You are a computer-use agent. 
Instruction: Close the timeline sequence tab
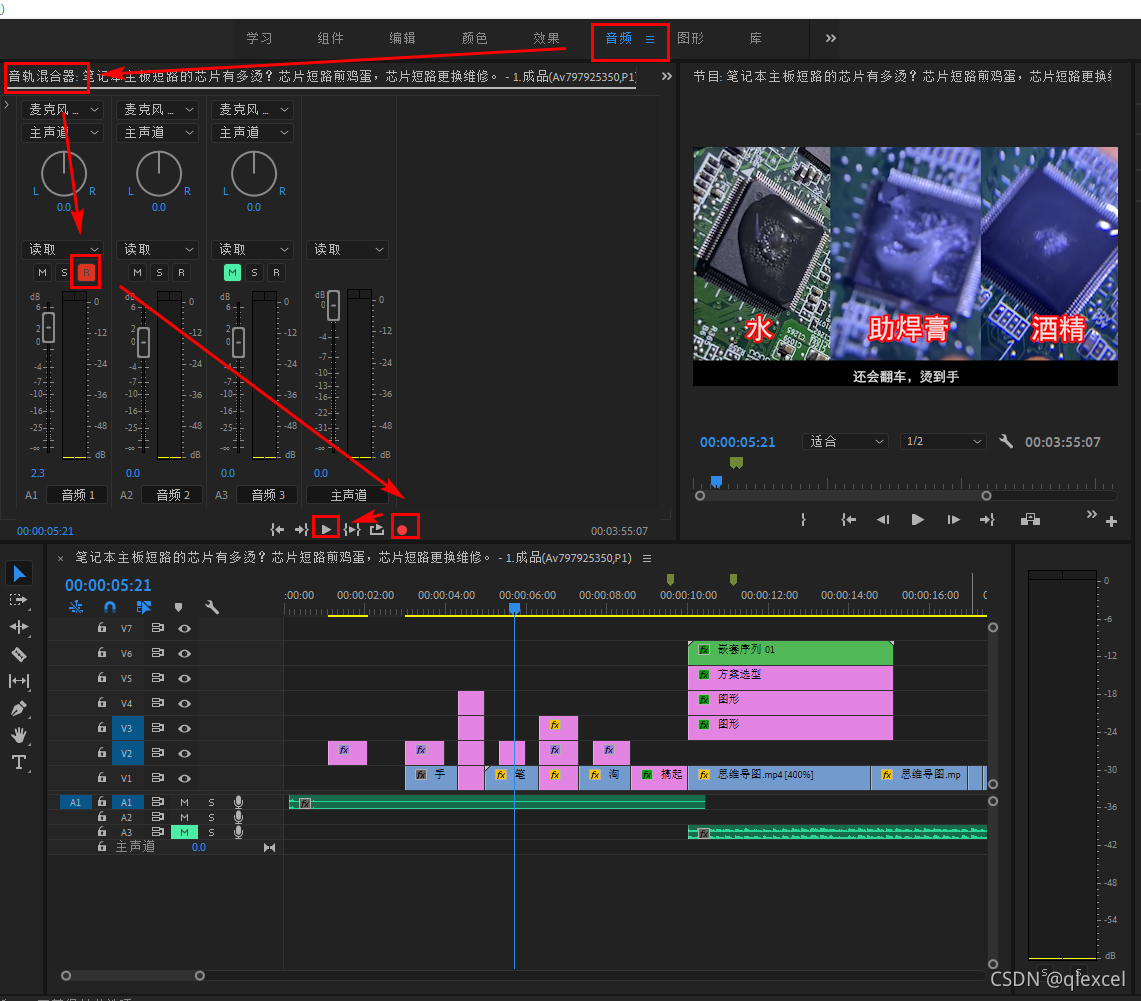point(60,559)
